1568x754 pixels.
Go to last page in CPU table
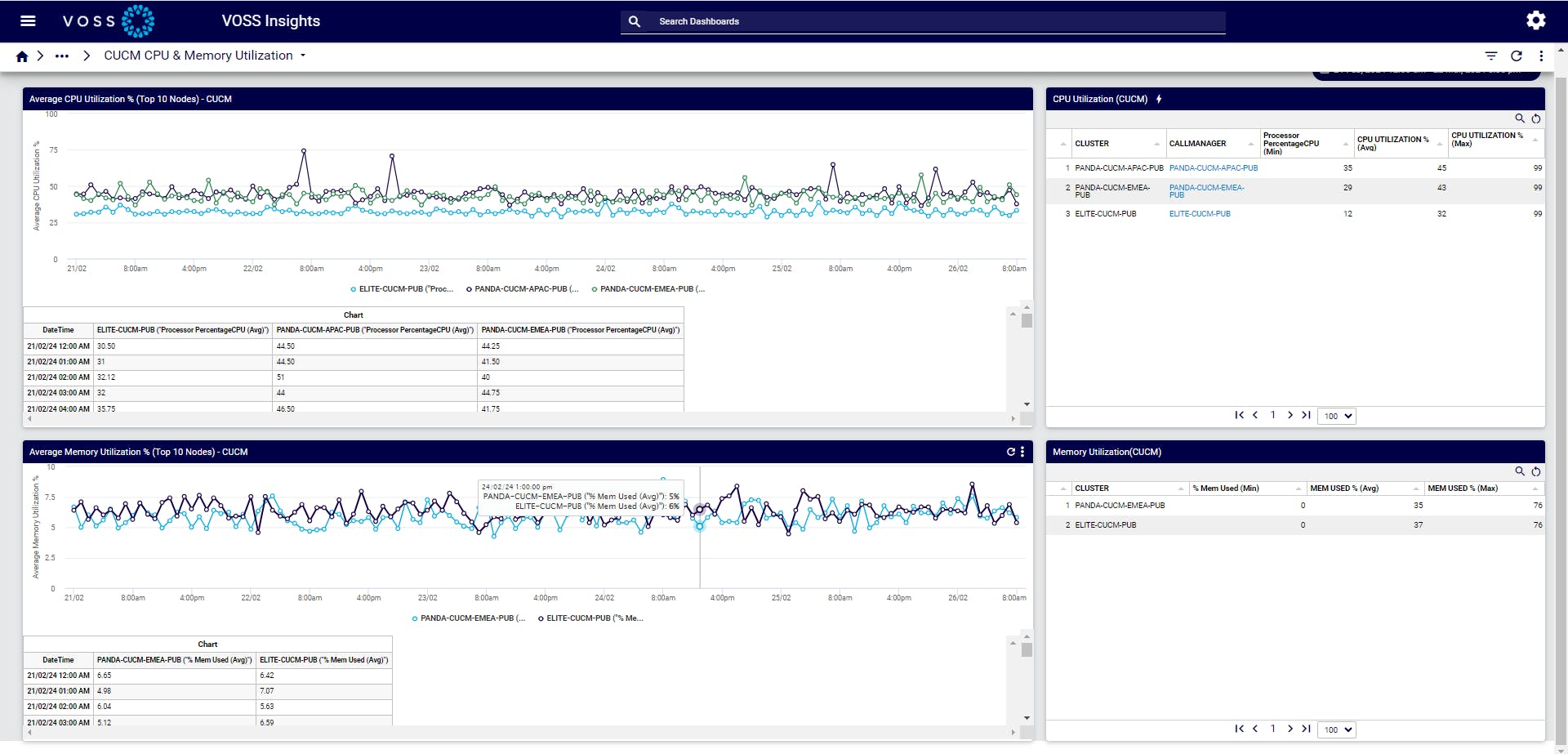(x=1306, y=415)
